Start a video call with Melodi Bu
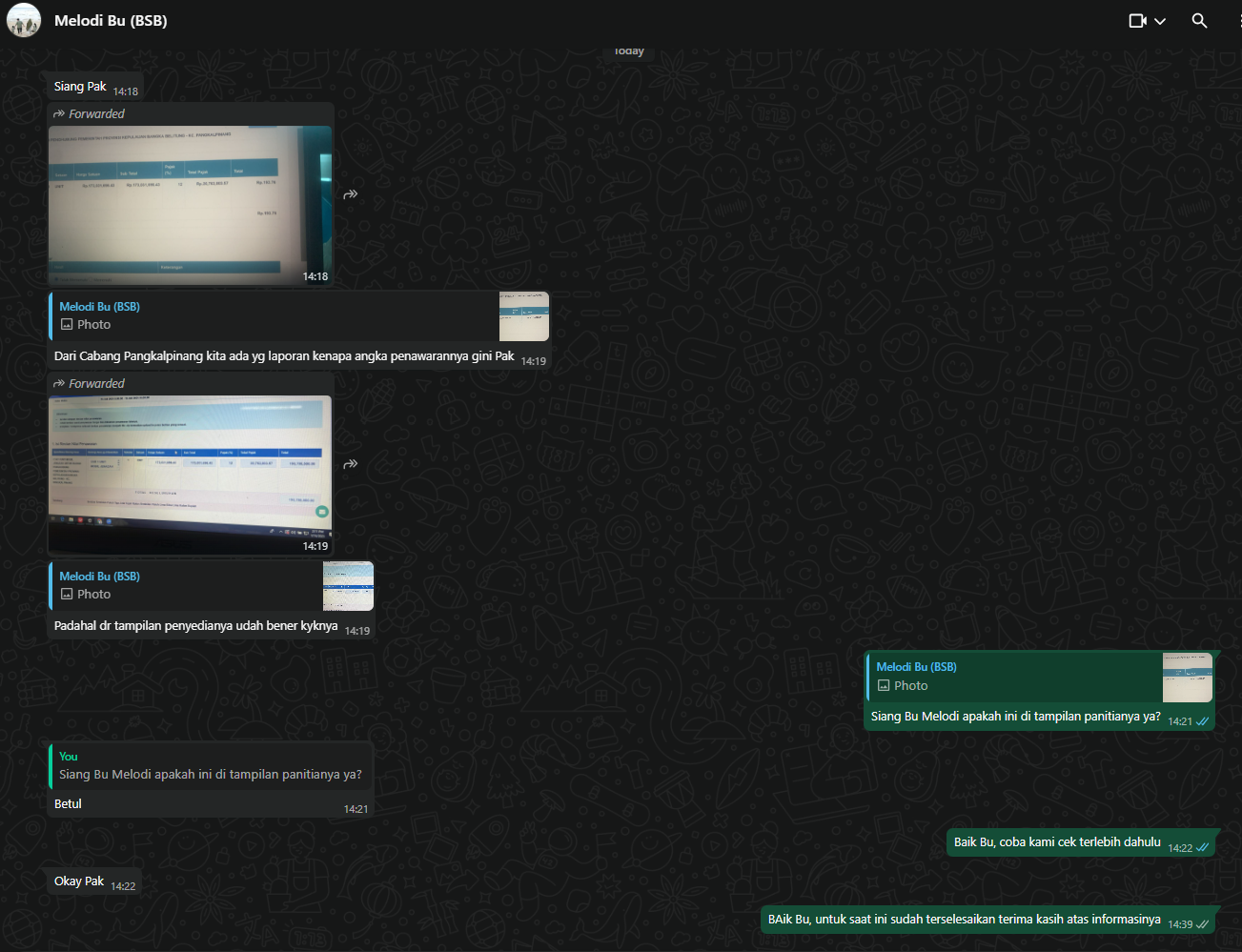This screenshot has height=952, width=1242. coord(1137,20)
